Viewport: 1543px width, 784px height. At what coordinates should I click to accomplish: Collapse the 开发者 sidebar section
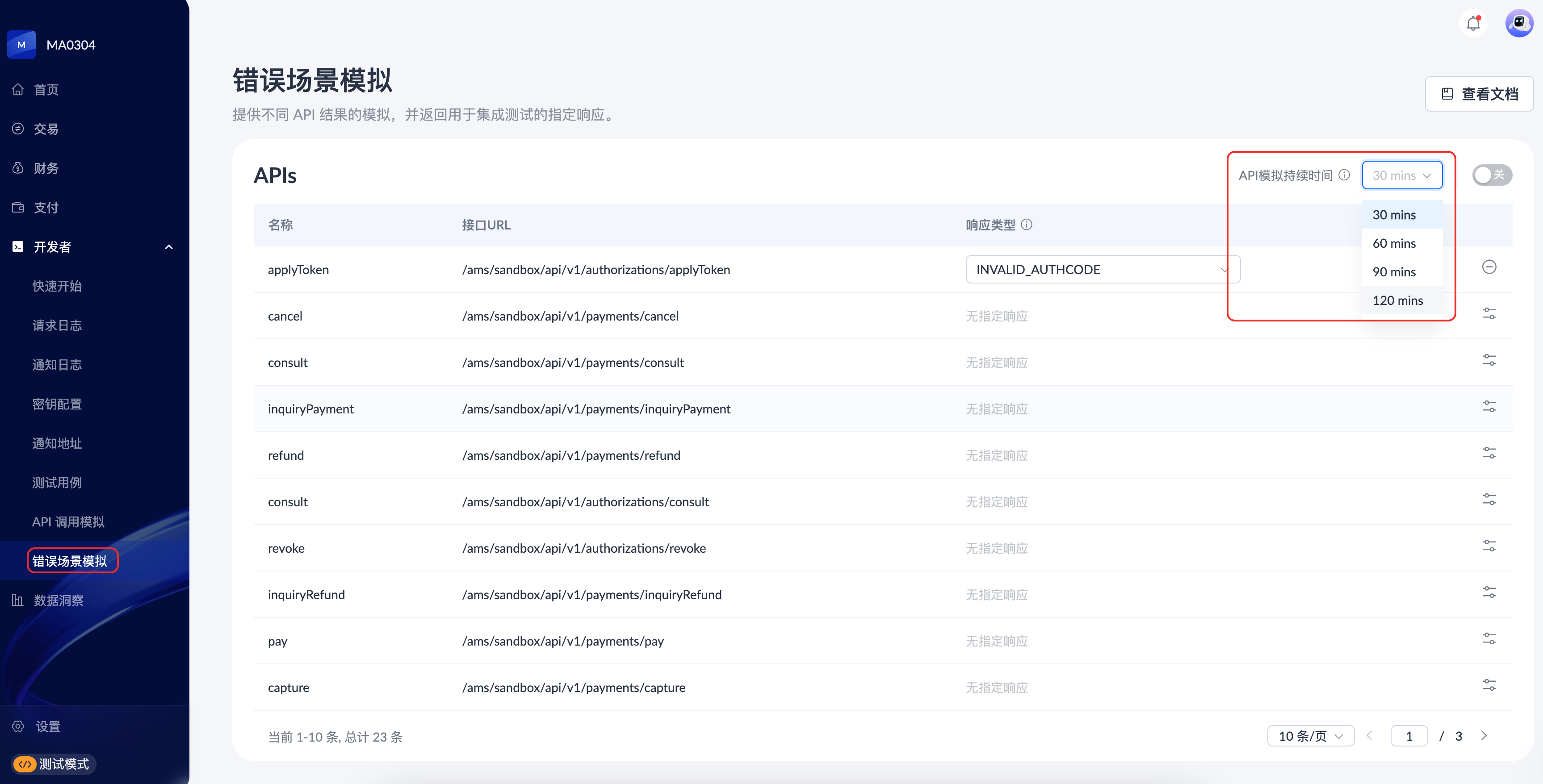pyautogui.click(x=169, y=246)
